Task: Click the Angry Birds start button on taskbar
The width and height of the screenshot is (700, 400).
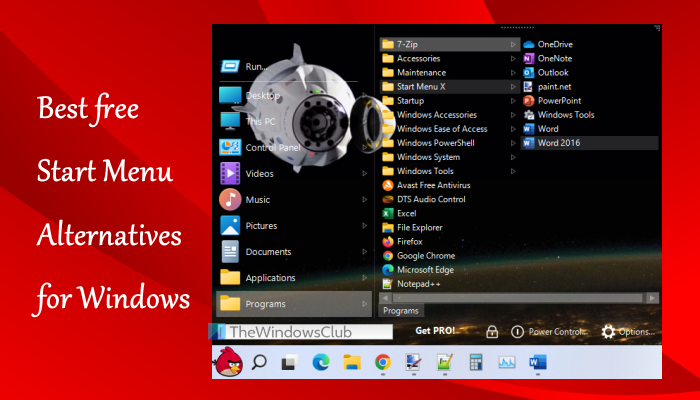Action: click(229, 362)
